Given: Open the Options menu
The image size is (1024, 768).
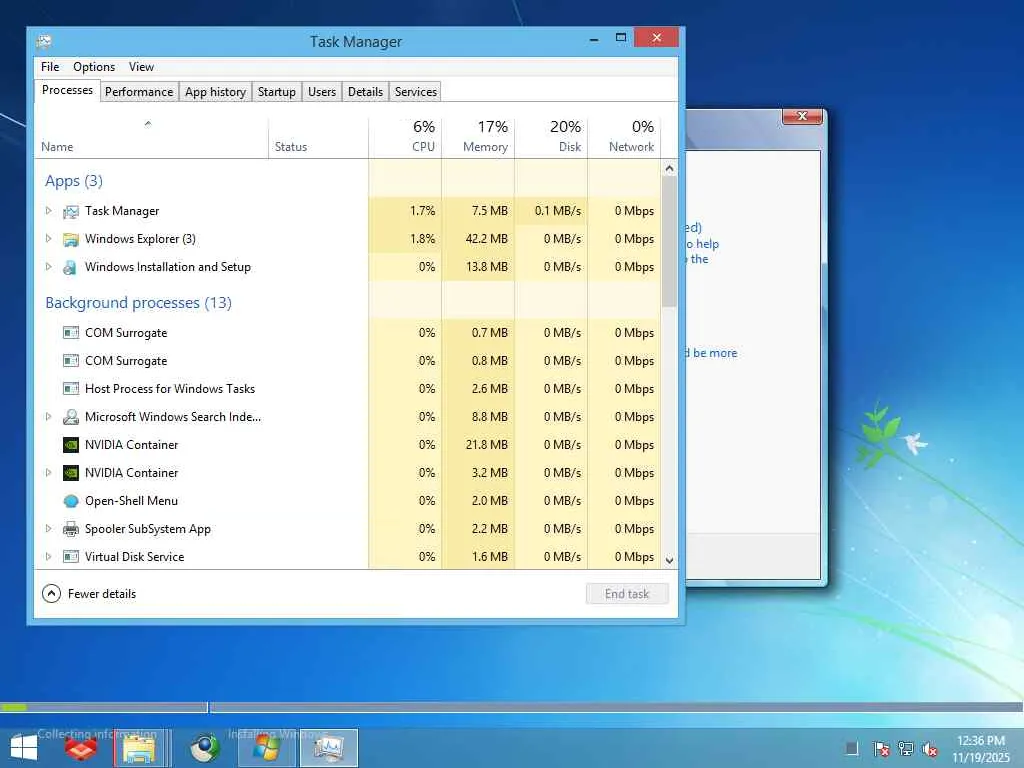Looking at the screenshot, I should (x=94, y=67).
